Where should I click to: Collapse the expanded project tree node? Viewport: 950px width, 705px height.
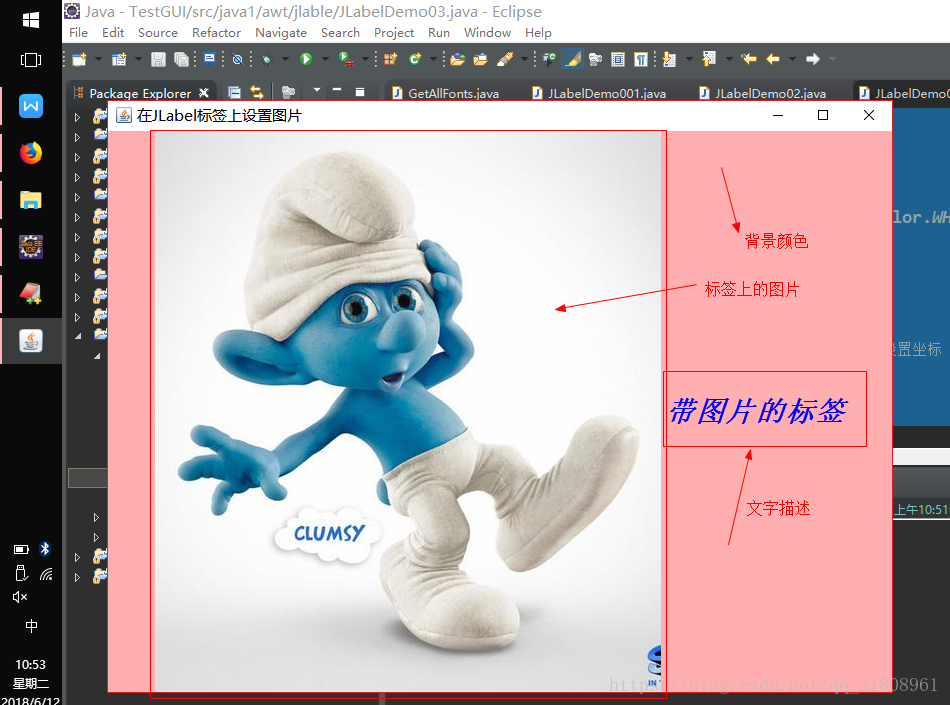coord(78,336)
